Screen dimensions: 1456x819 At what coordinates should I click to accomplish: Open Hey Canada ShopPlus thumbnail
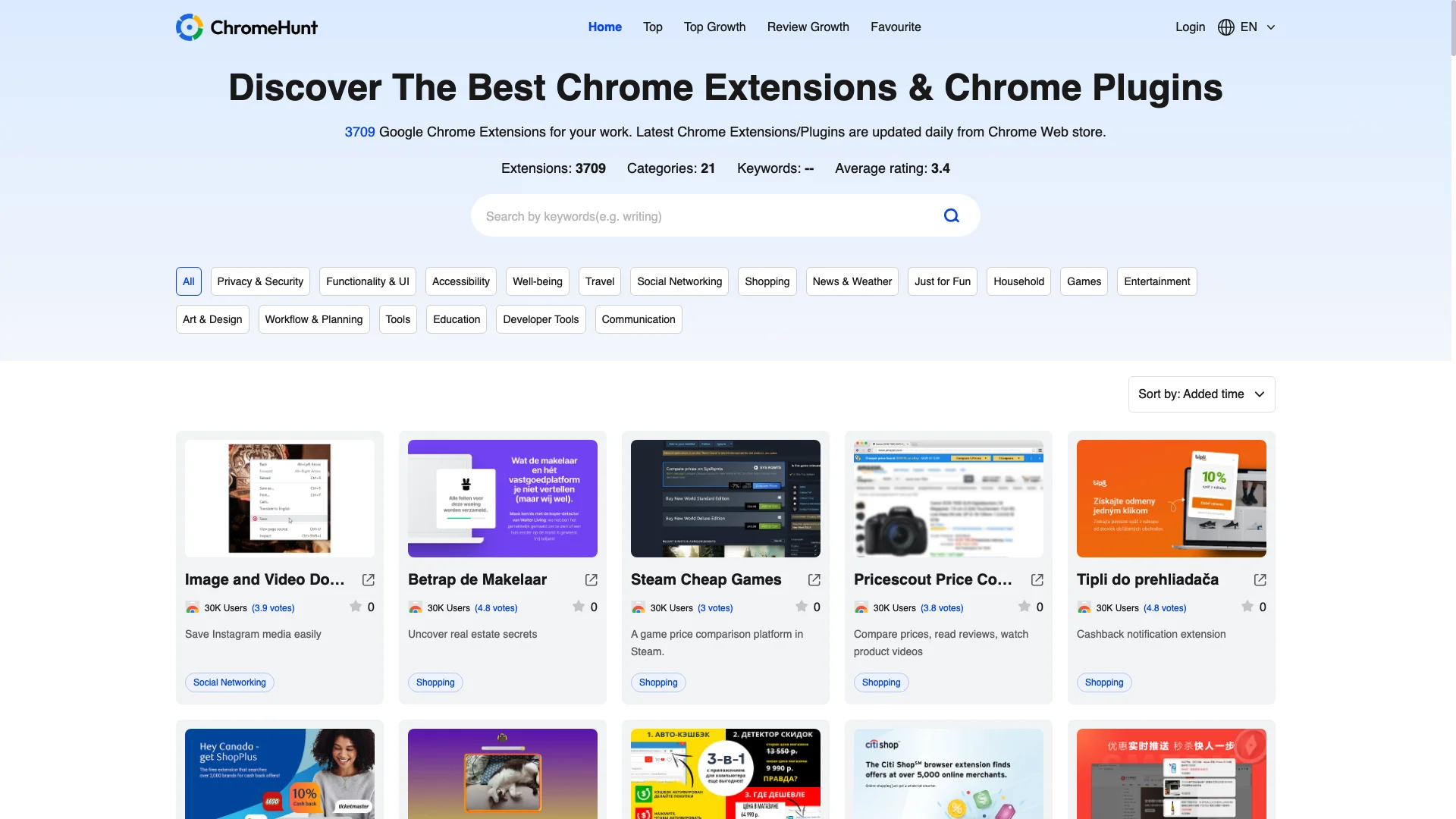[x=280, y=773]
